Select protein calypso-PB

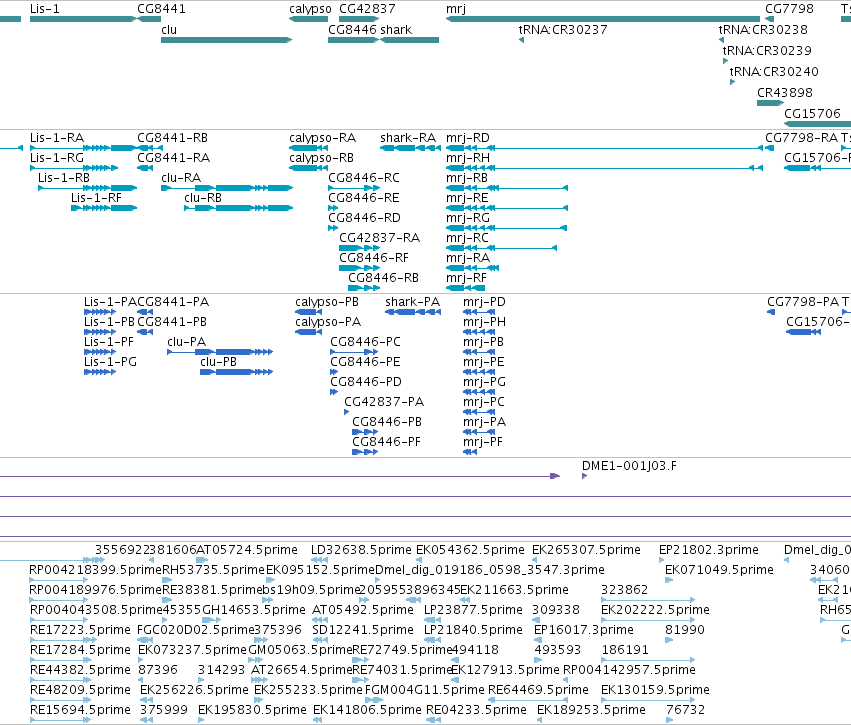point(309,312)
